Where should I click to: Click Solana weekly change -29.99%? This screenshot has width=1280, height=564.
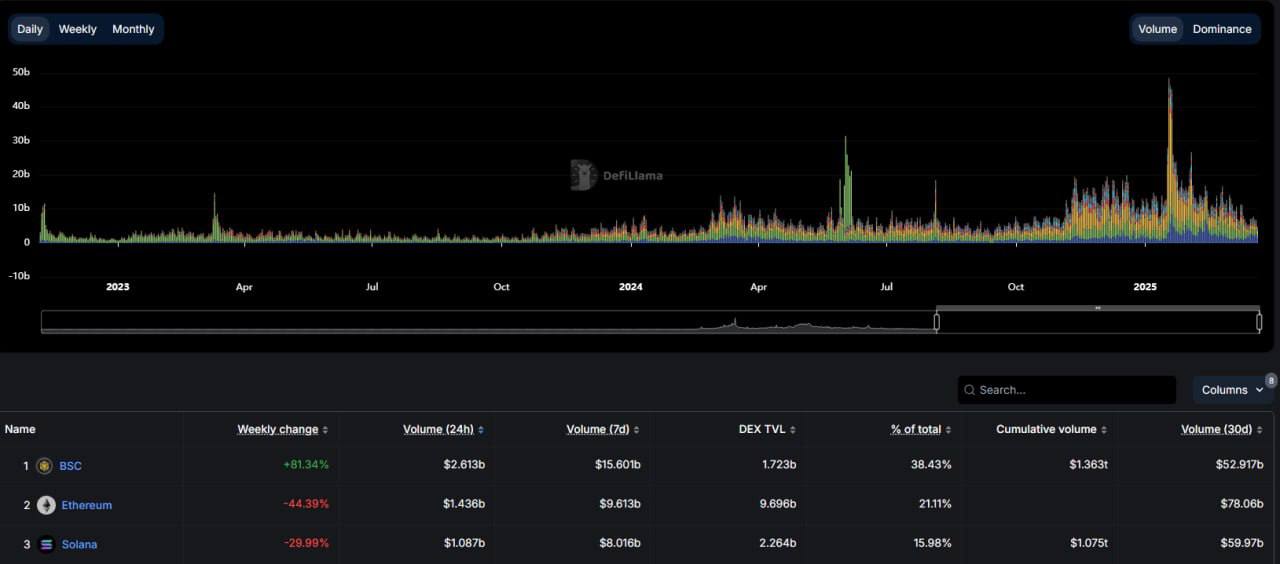306,543
